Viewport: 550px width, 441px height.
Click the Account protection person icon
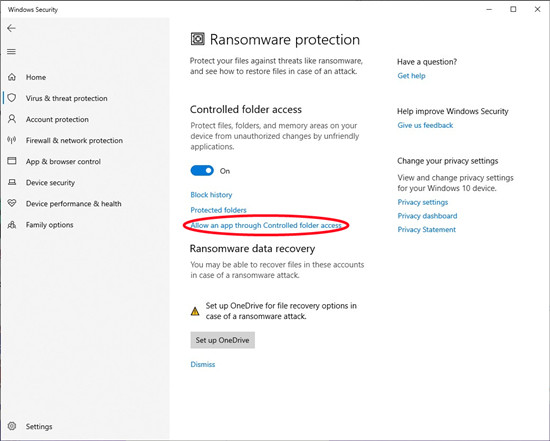pos(12,119)
